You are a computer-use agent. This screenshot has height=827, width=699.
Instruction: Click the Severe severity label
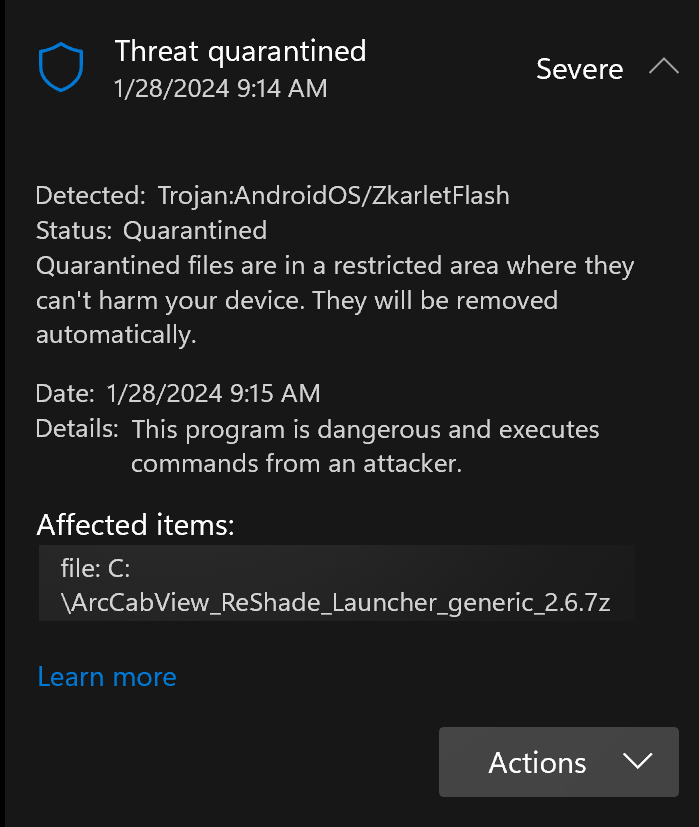click(579, 69)
